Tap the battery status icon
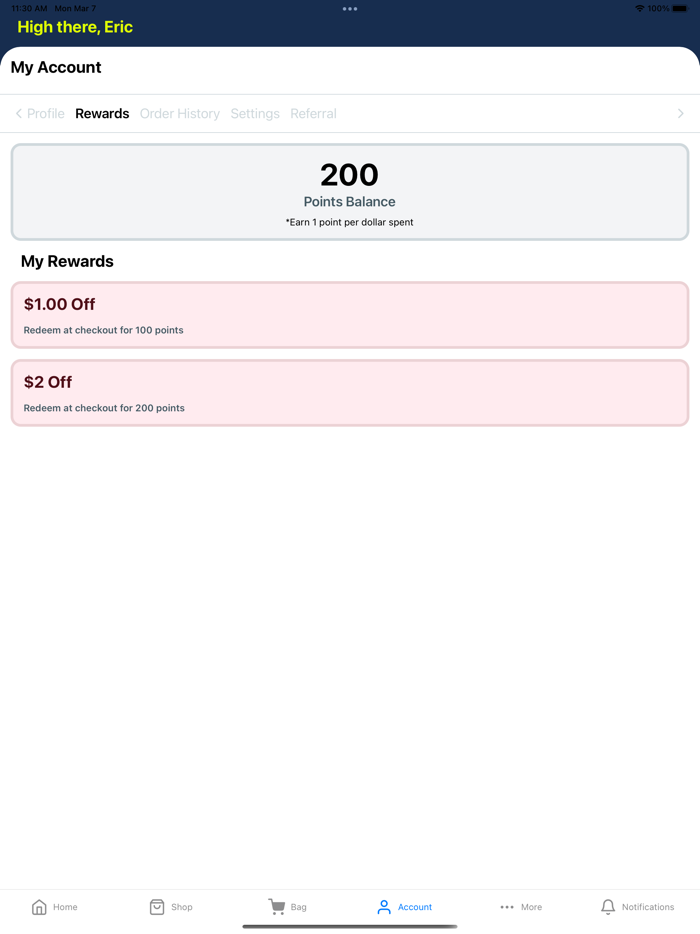Viewport: 700px width, 934px height. (x=680, y=8)
